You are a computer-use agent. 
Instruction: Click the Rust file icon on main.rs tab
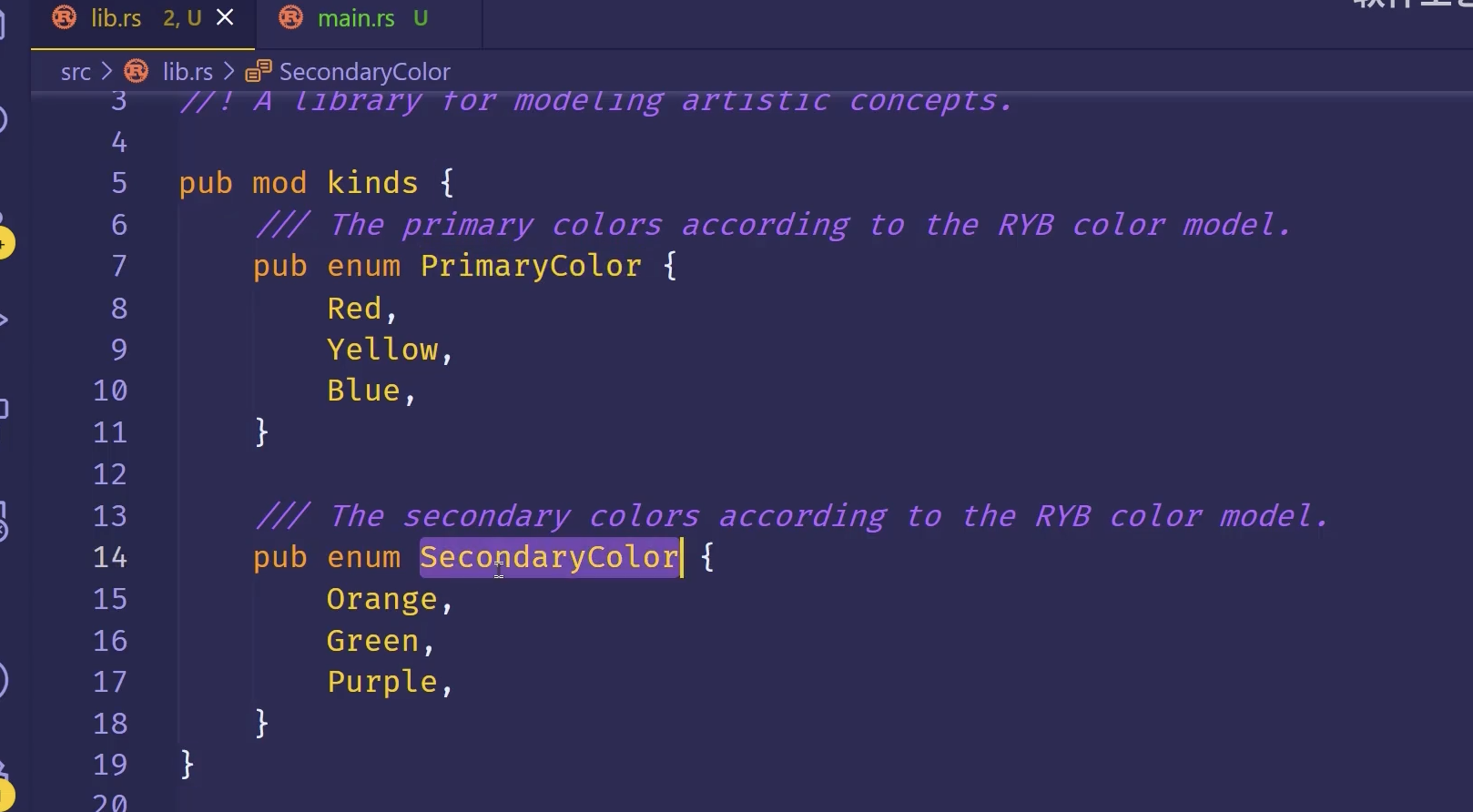pos(290,17)
